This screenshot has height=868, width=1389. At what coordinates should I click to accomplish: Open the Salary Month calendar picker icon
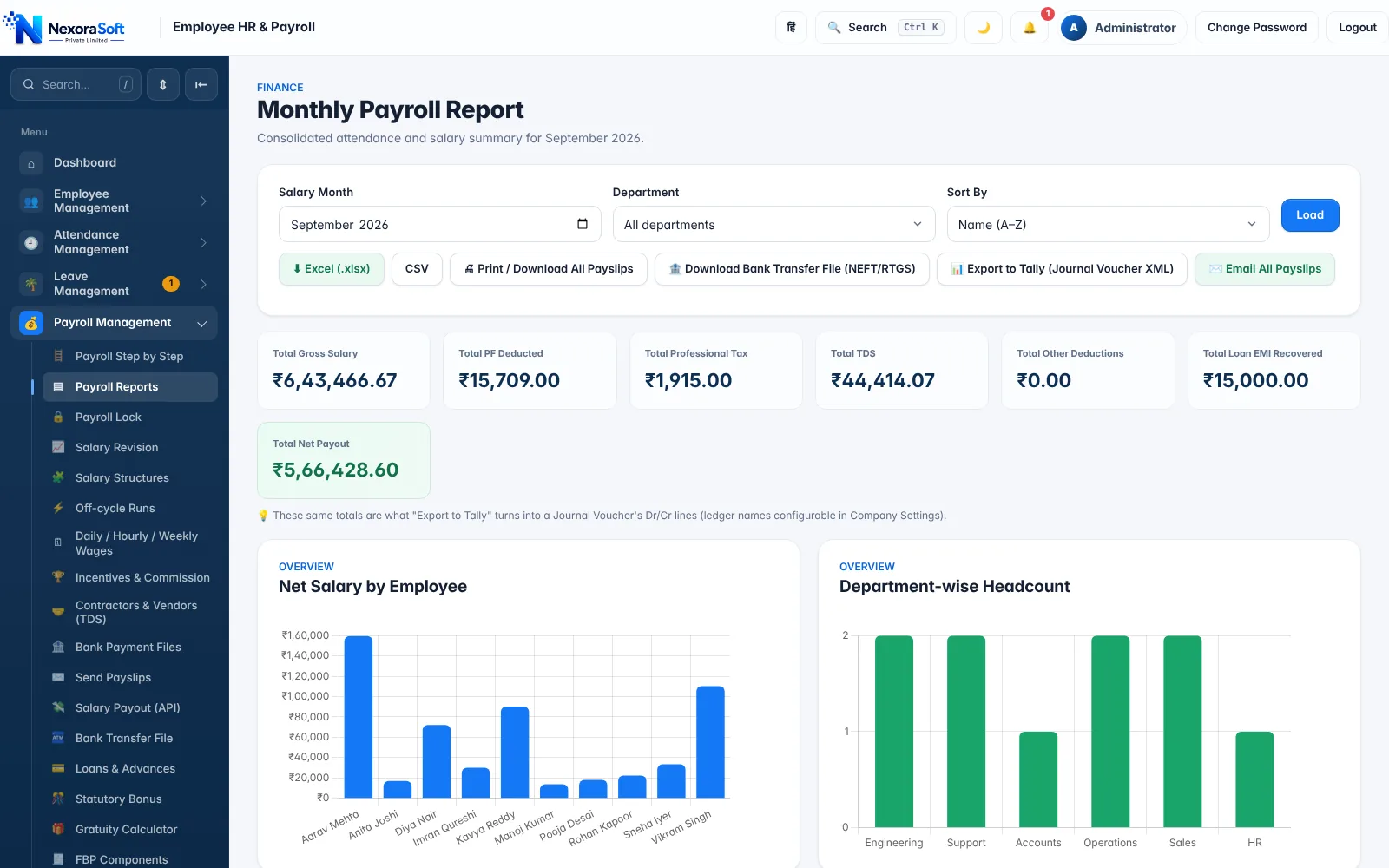coord(583,224)
